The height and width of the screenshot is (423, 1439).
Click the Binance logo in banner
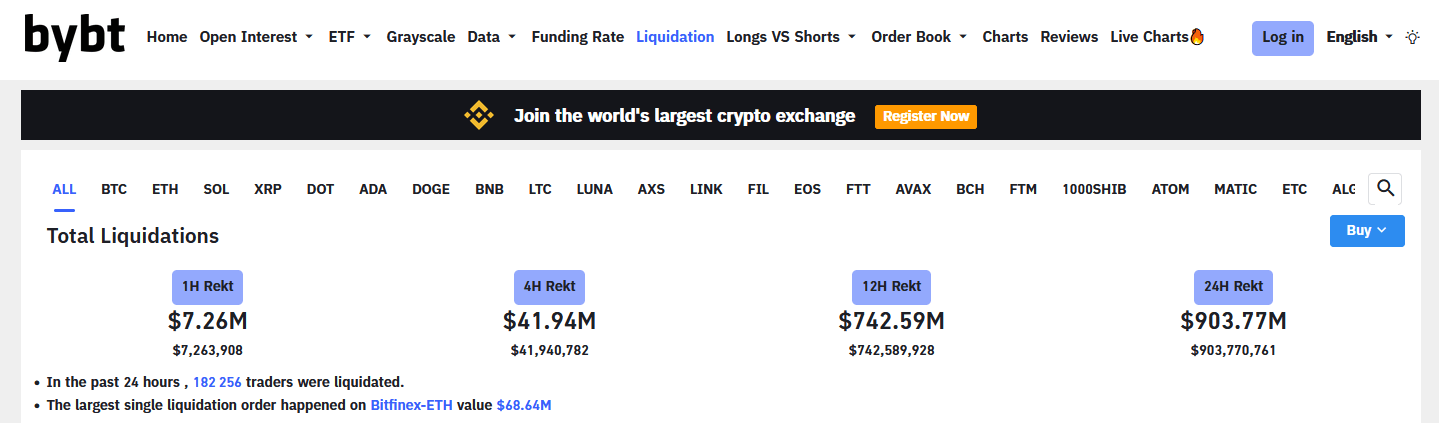click(x=479, y=116)
